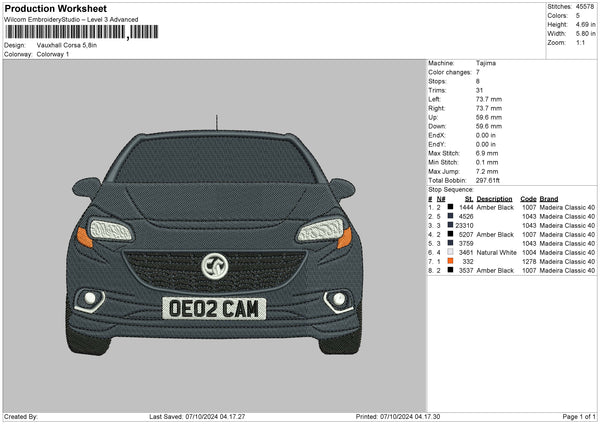This screenshot has height=424, width=600.
Task: Select the EndX label
Action: pos(437,135)
